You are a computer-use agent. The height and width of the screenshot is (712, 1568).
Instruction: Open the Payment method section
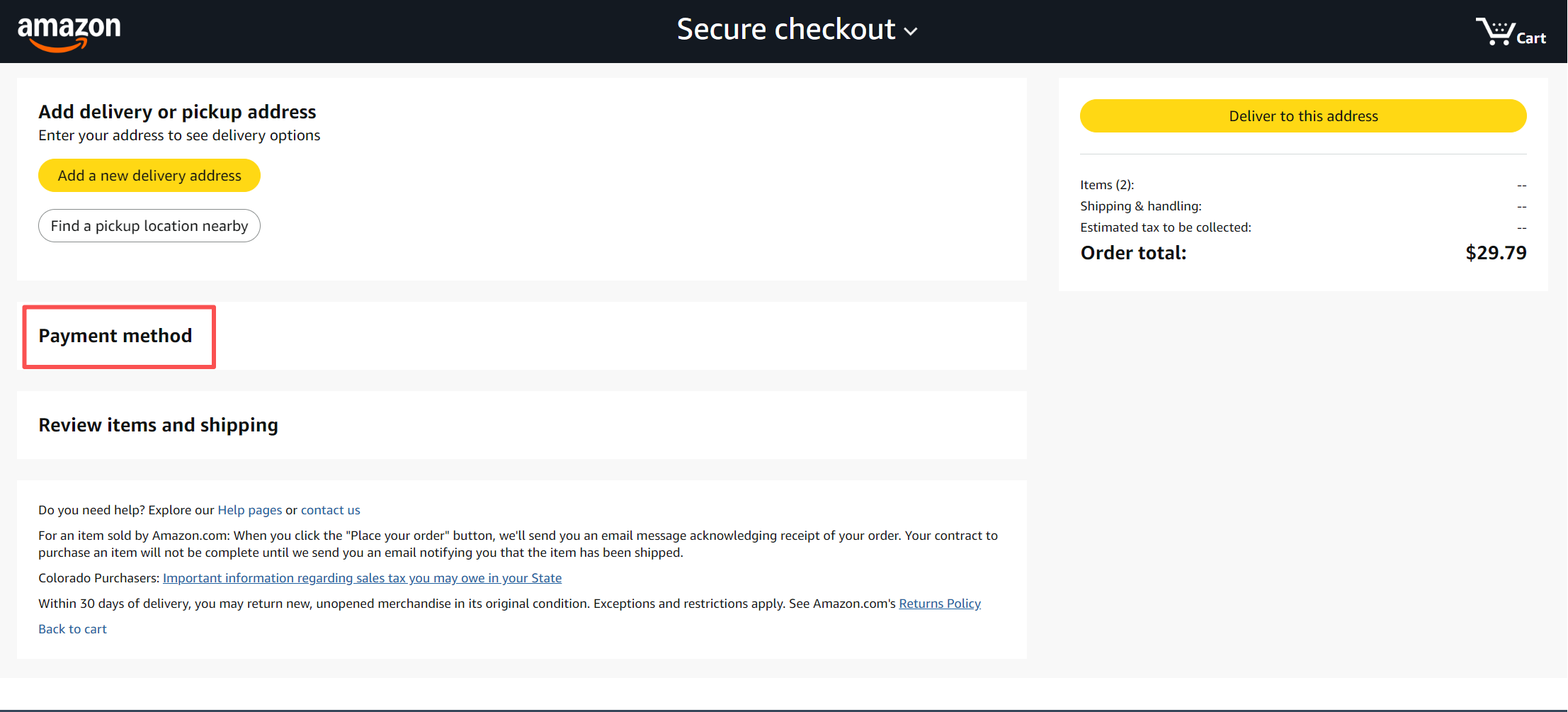[x=115, y=336]
